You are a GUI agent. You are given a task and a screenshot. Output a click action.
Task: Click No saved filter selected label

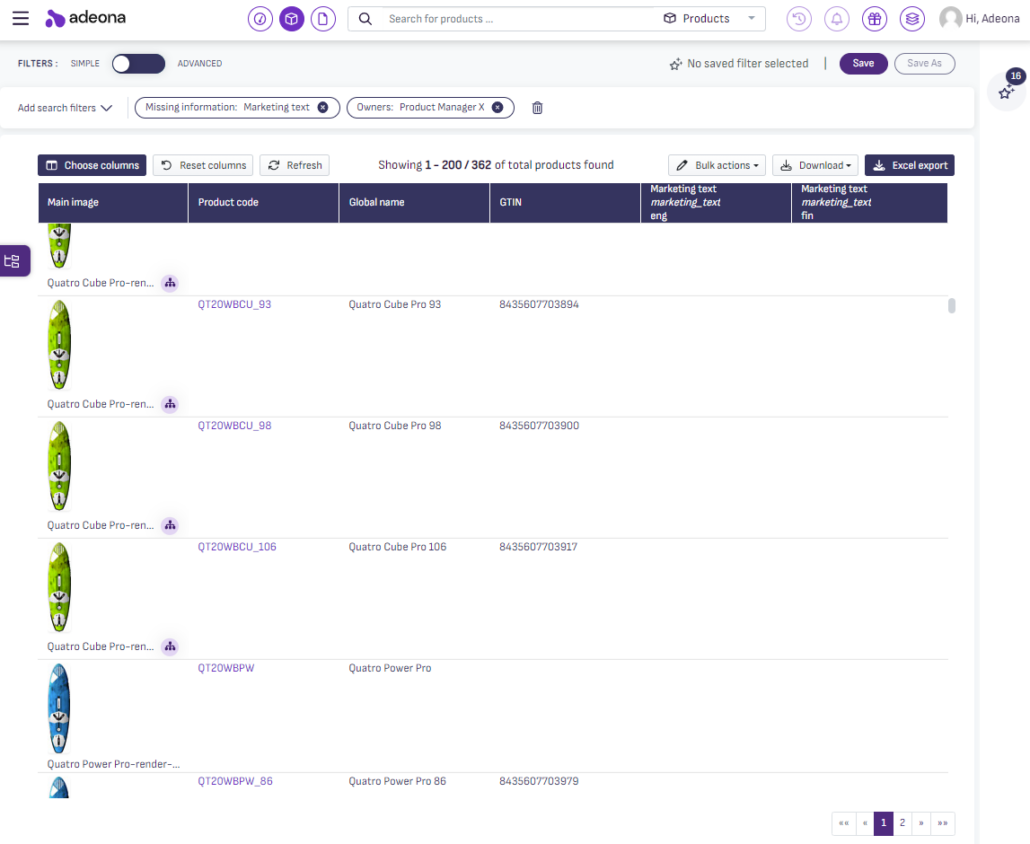click(748, 64)
